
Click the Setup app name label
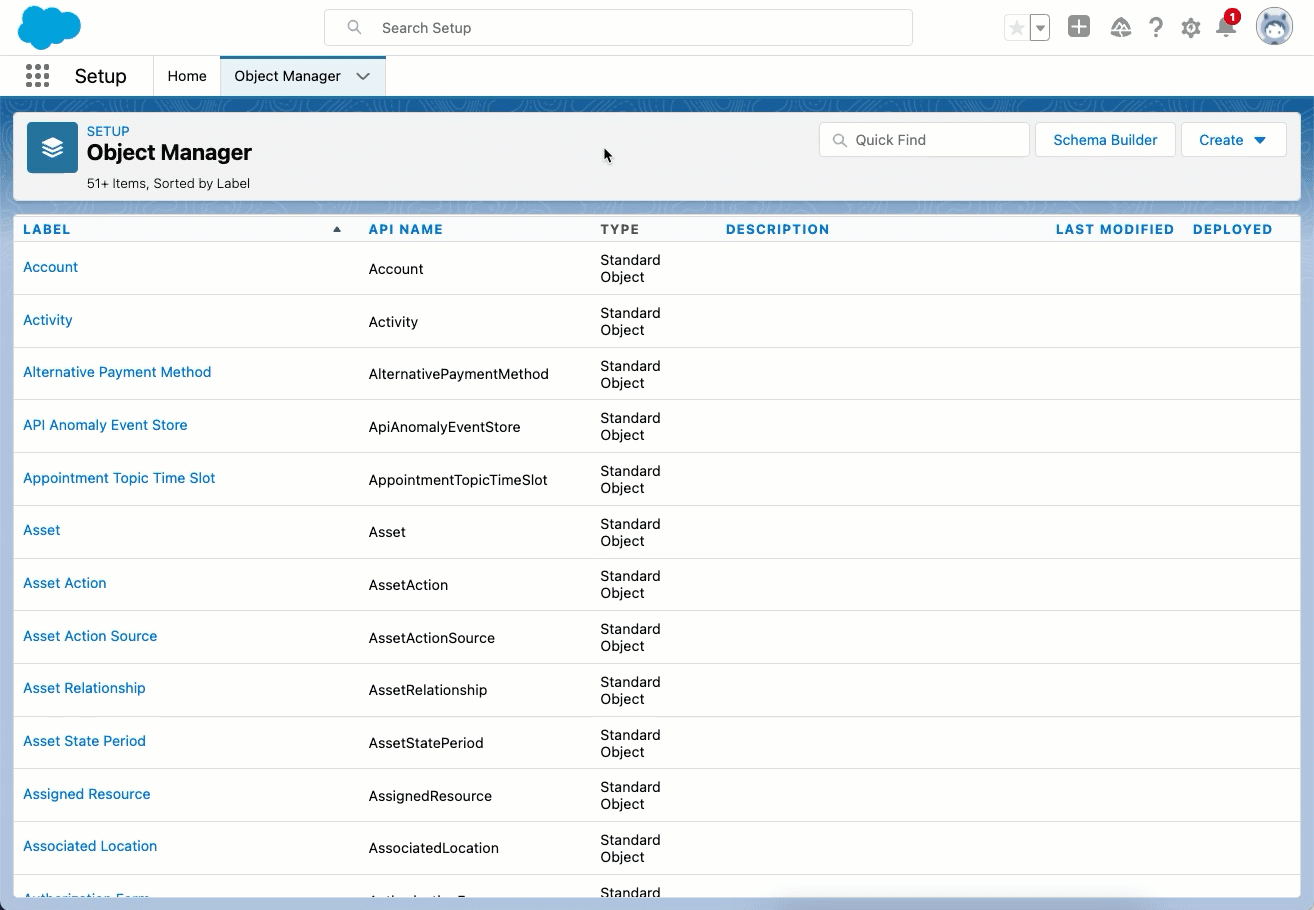click(101, 76)
